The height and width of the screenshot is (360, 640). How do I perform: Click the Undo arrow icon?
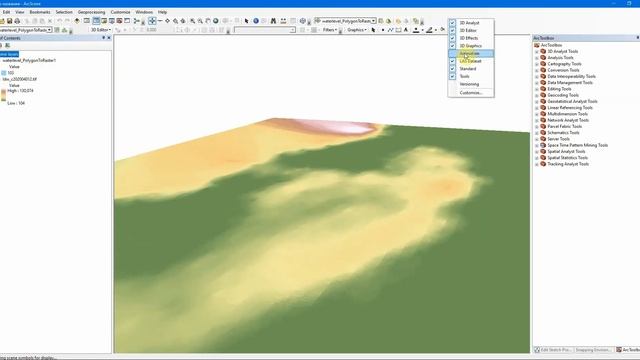pyautogui.click(x=59, y=21)
